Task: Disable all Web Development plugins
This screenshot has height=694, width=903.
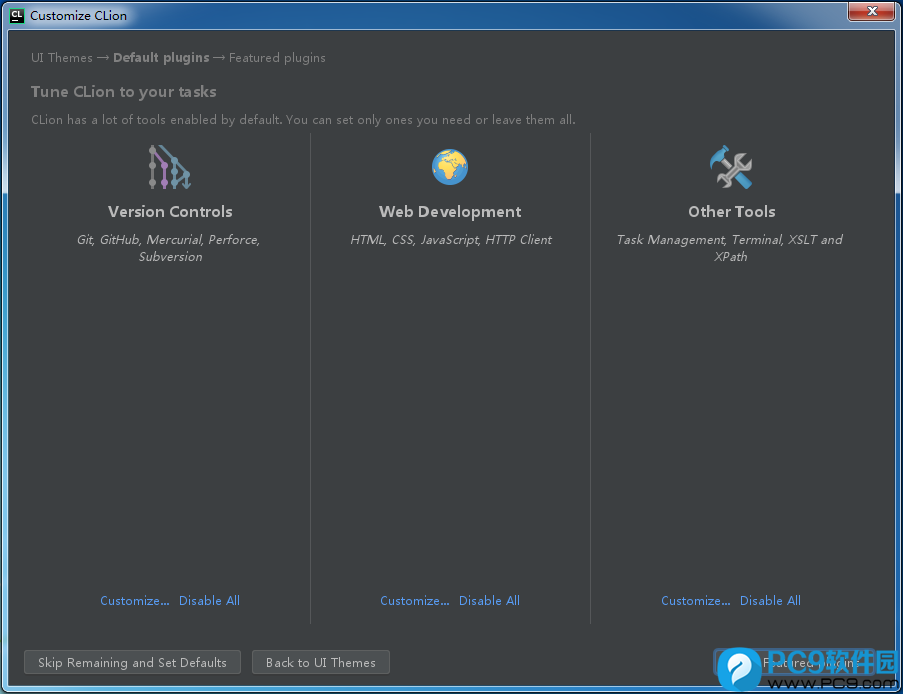Action: tap(490, 601)
